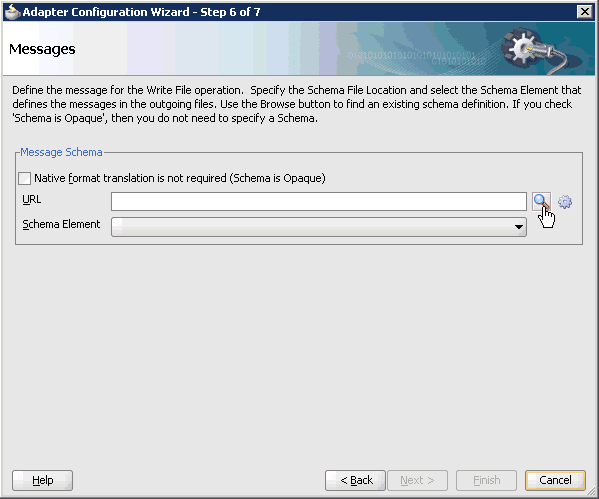Click inside the URL text field
The width and height of the screenshot is (599, 499).
(x=319, y=201)
